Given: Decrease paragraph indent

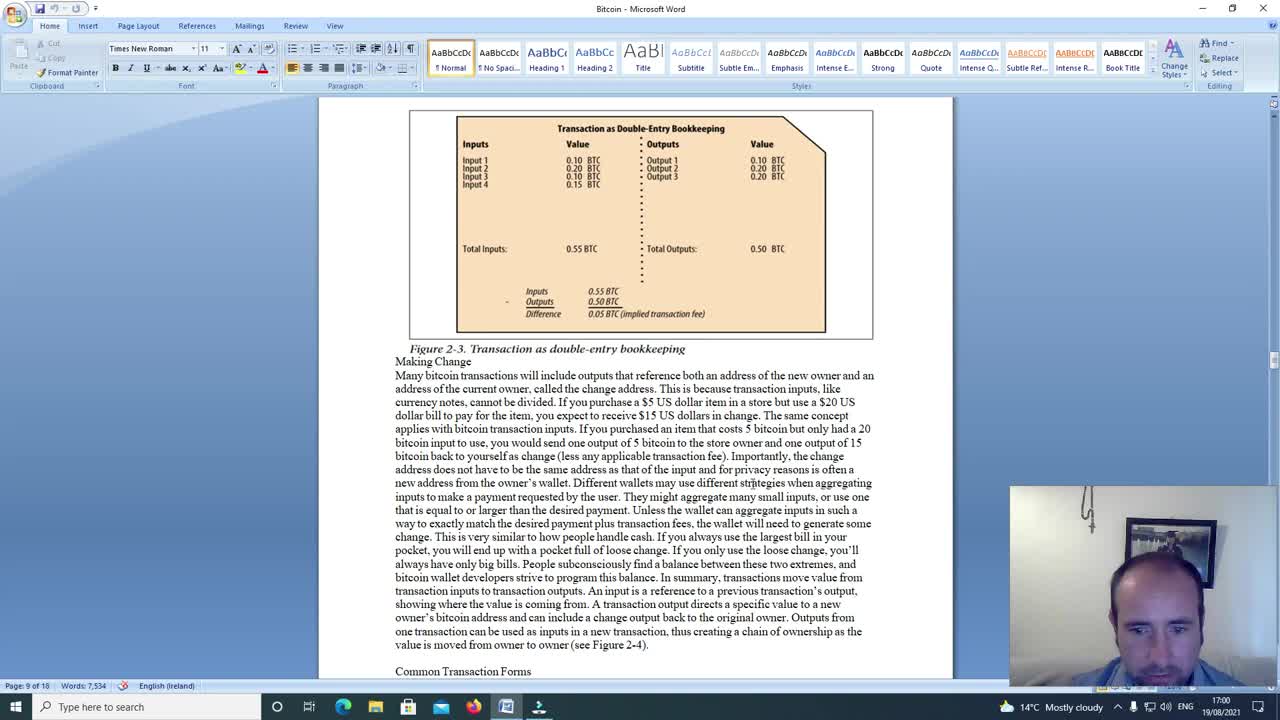Looking at the screenshot, I should (x=361, y=48).
